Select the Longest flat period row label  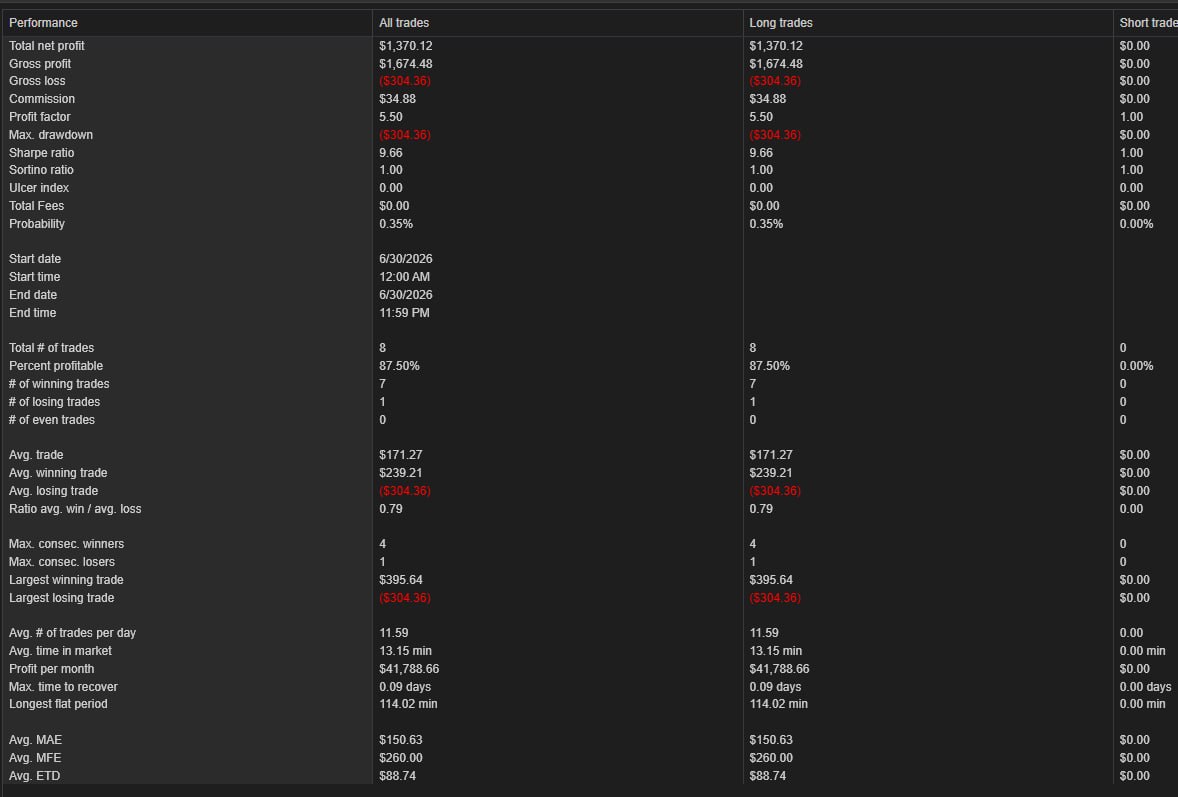click(x=58, y=705)
